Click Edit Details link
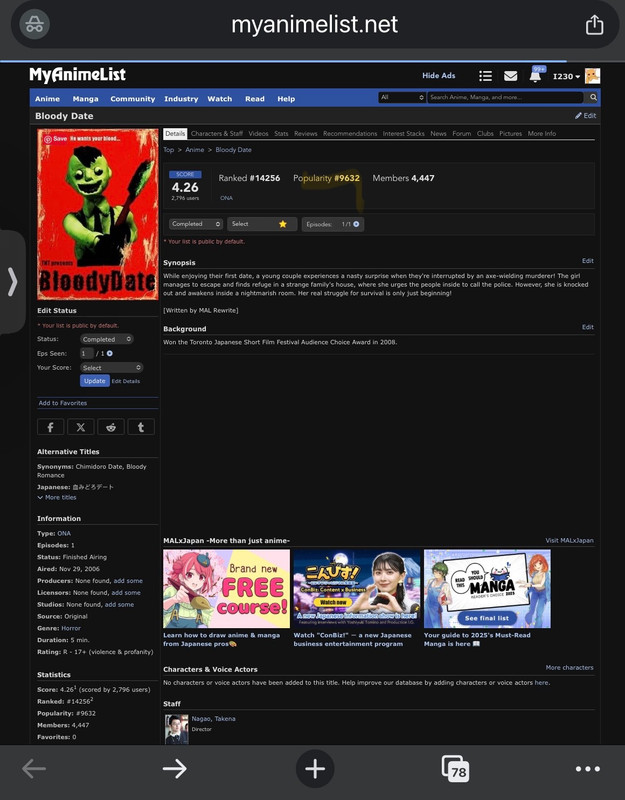The image size is (625, 800). tap(126, 381)
